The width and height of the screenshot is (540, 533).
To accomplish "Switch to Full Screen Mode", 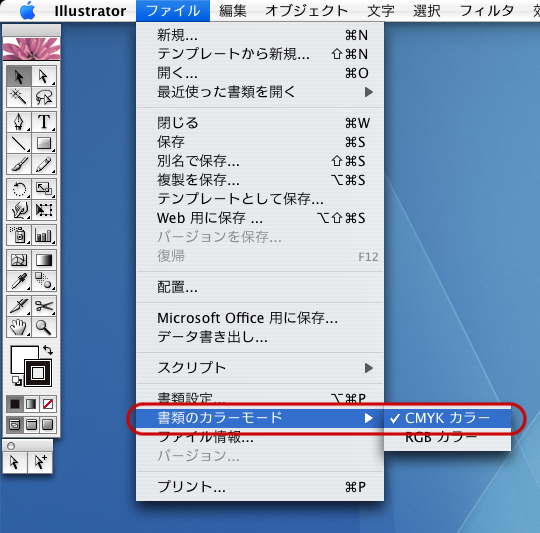I will pos(48,425).
